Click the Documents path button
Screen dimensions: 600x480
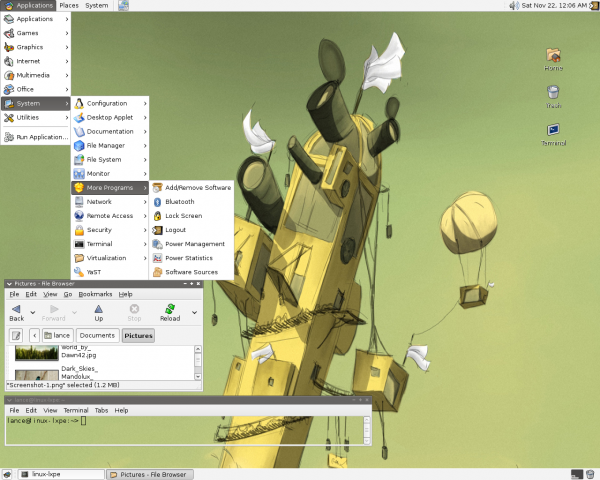pos(97,336)
